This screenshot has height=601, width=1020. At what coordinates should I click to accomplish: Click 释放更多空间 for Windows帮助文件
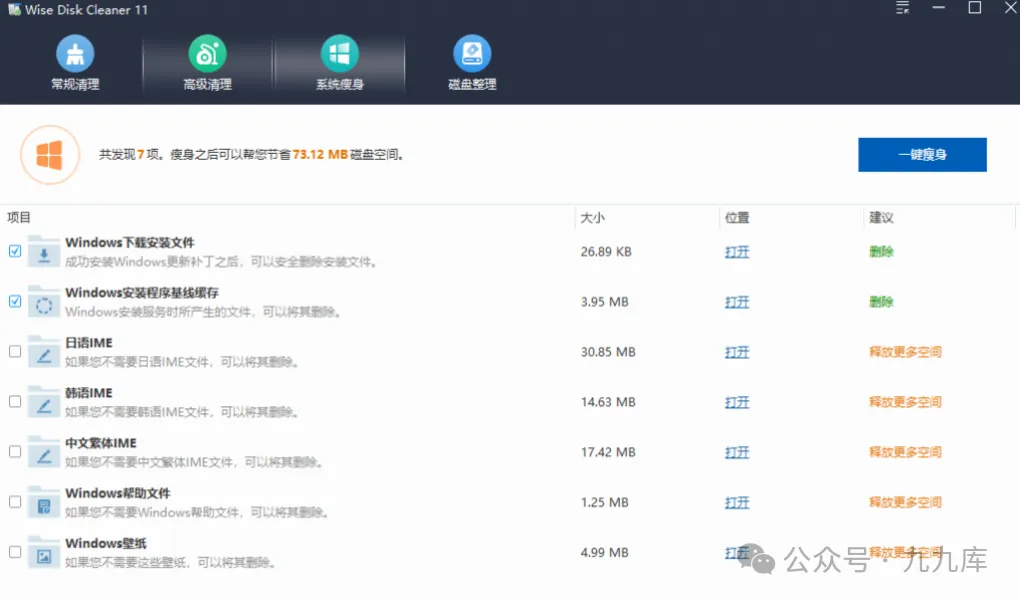tap(906, 502)
